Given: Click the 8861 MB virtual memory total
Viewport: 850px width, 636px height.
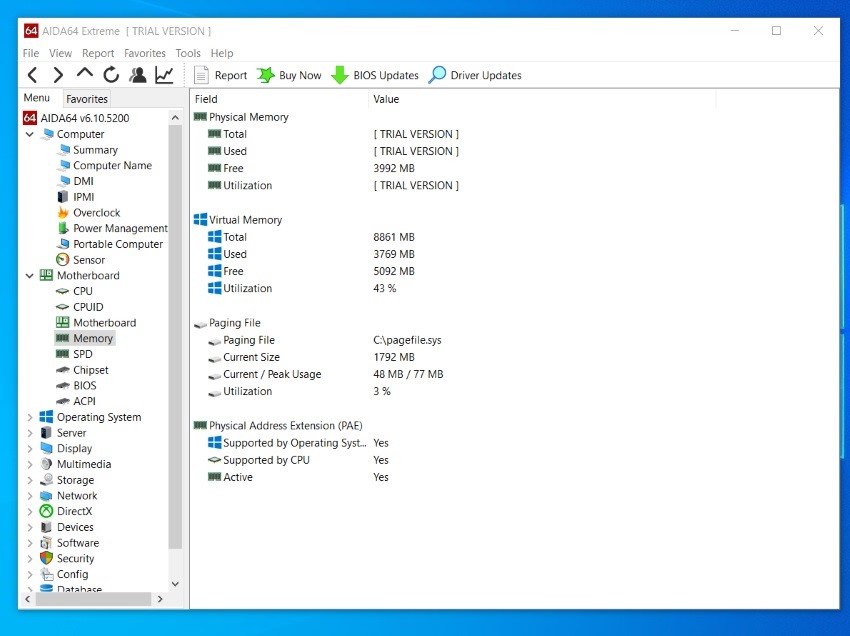Looking at the screenshot, I should coord(394,237).
